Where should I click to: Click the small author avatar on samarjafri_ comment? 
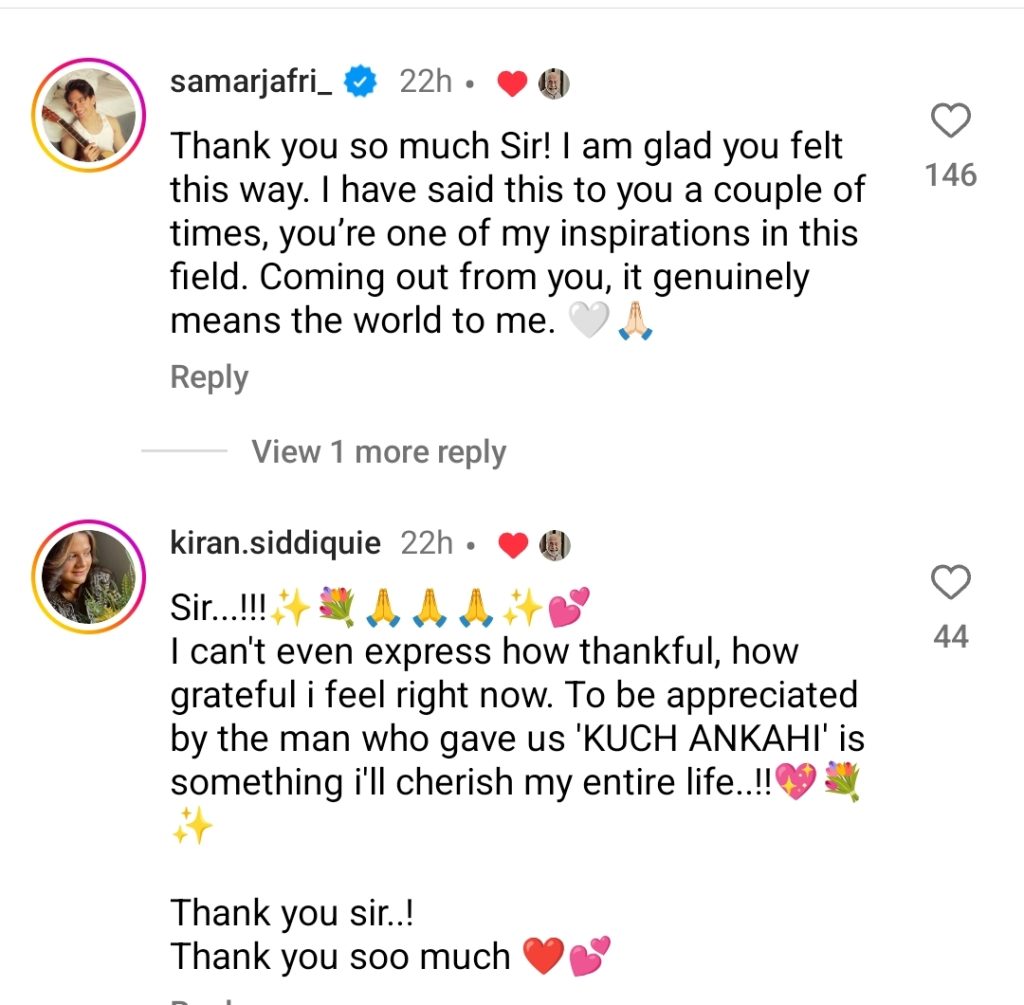pos(554,84)
